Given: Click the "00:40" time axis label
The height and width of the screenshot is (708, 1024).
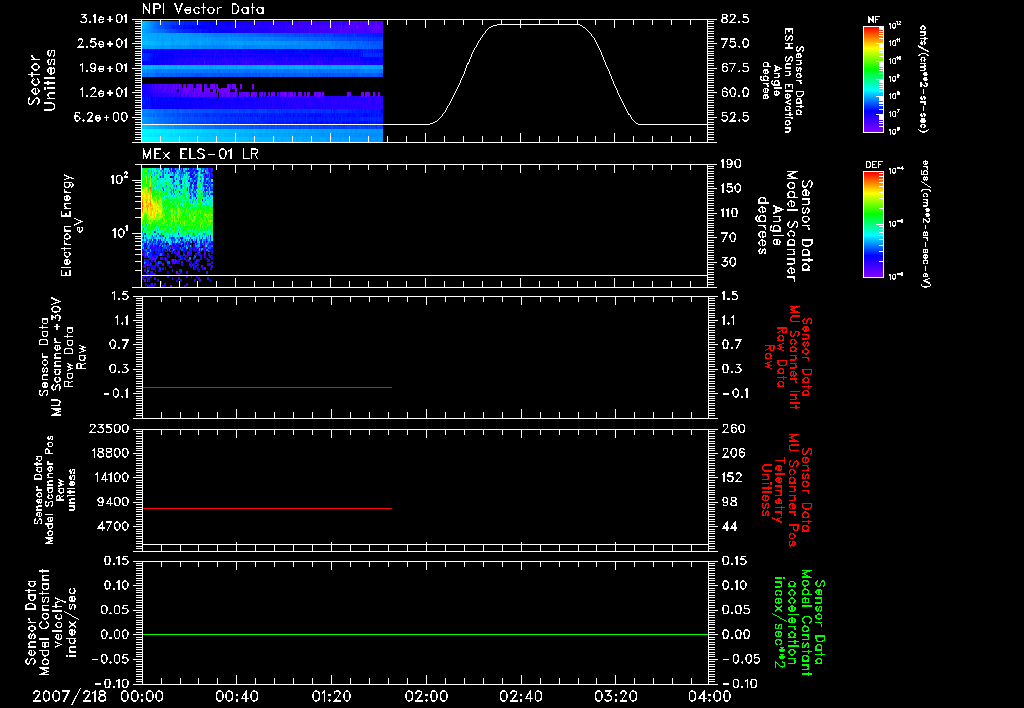Looking at the screenshot, I should pyautogui.click(x=236, y=696).
